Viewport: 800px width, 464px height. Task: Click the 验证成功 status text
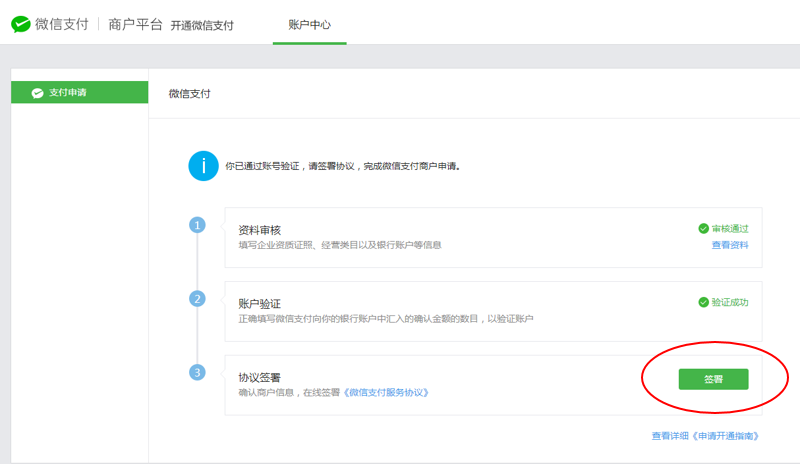[730, 302]
